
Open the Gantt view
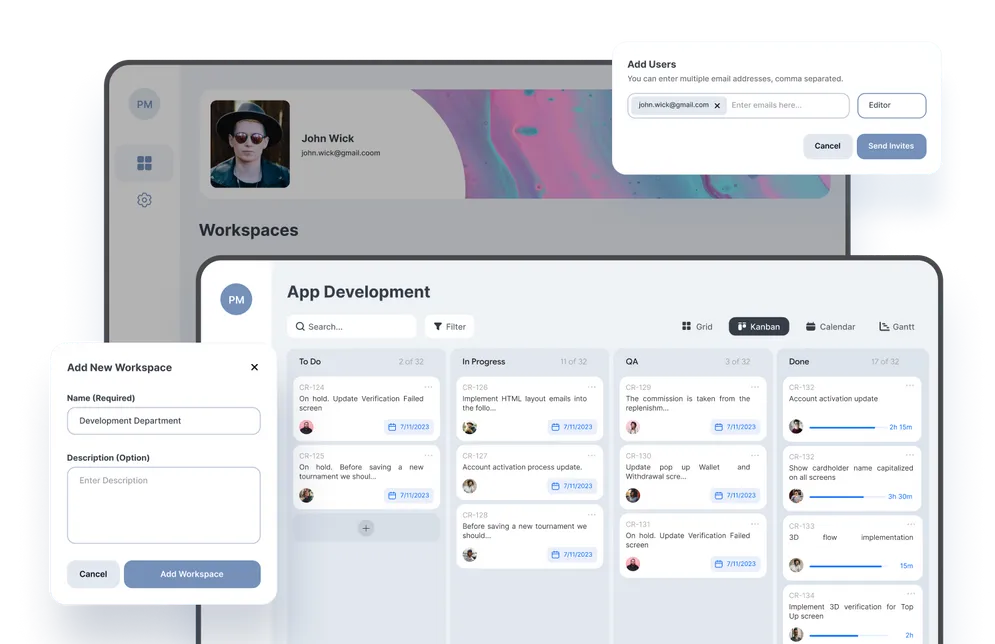896,326
